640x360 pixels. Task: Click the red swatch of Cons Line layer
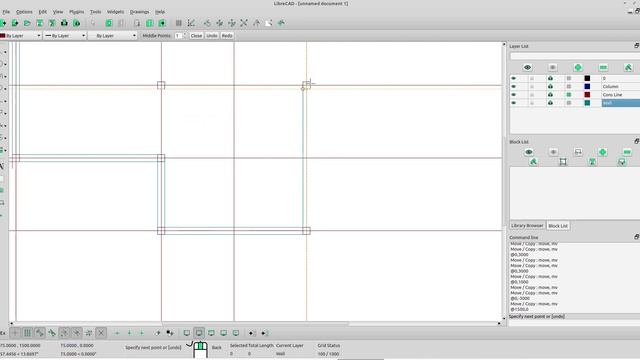587,95
